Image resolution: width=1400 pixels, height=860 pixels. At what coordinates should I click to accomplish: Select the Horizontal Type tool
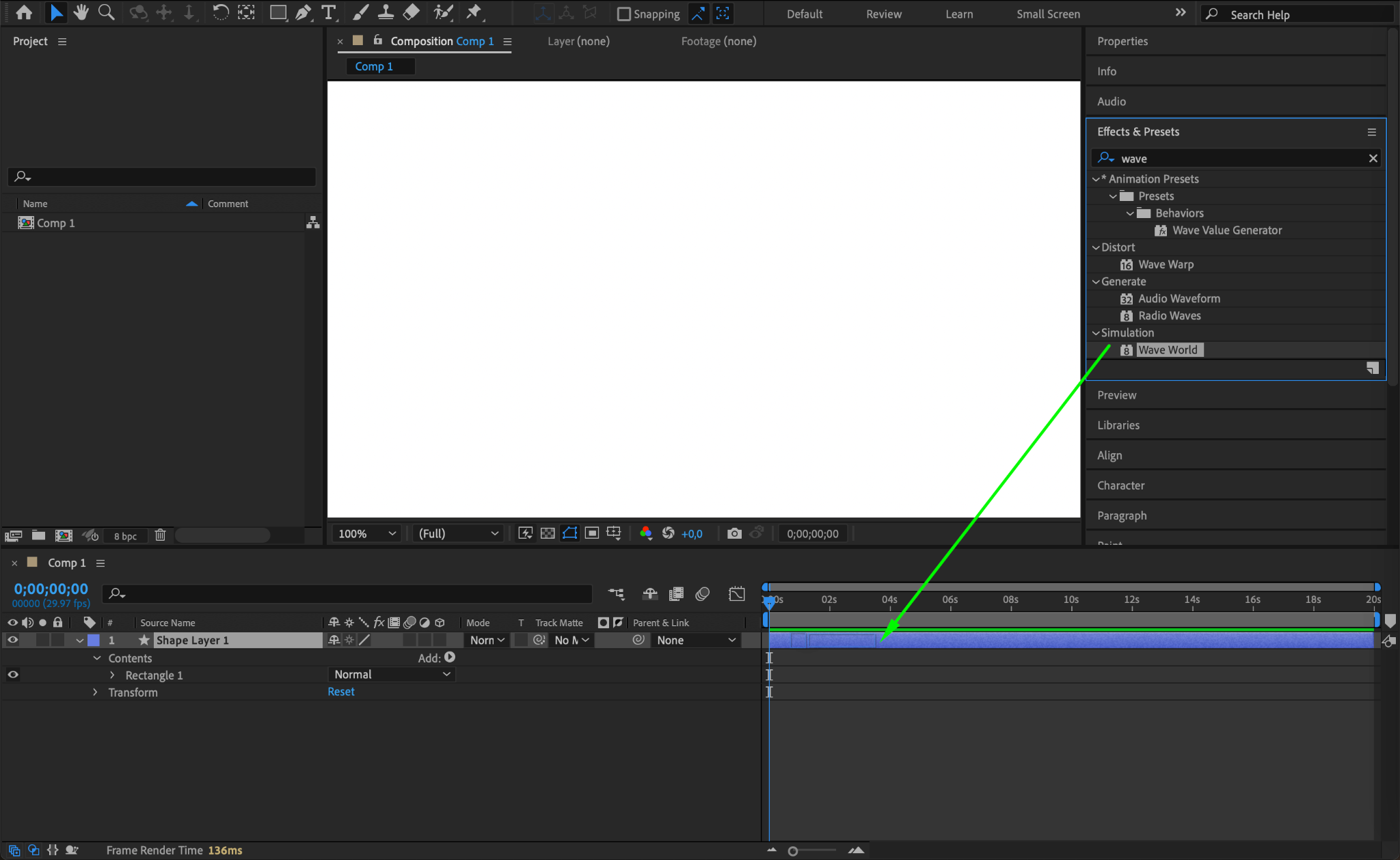point(329,12)
